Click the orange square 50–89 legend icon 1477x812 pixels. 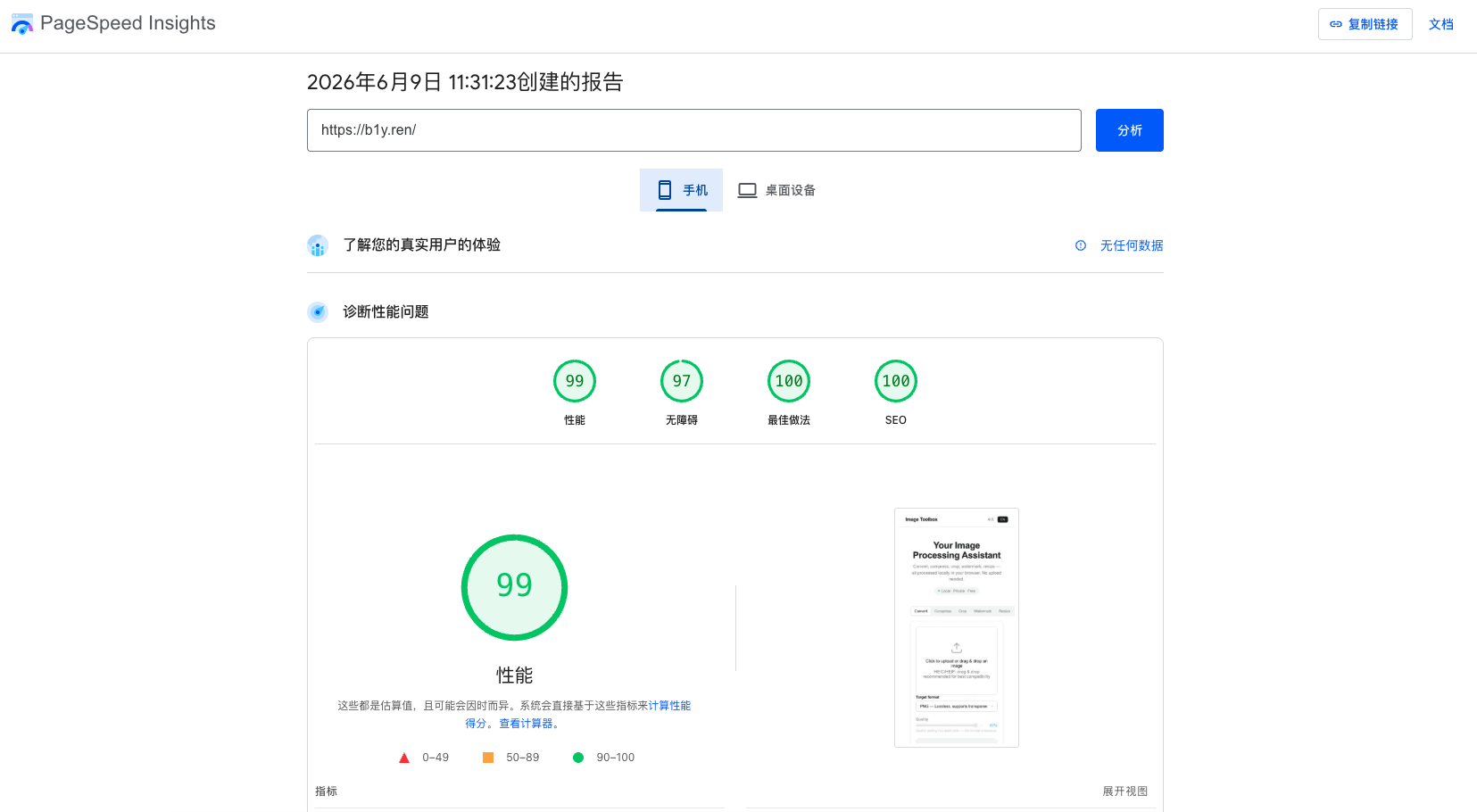pyautogui.click(x=488, y=758)
